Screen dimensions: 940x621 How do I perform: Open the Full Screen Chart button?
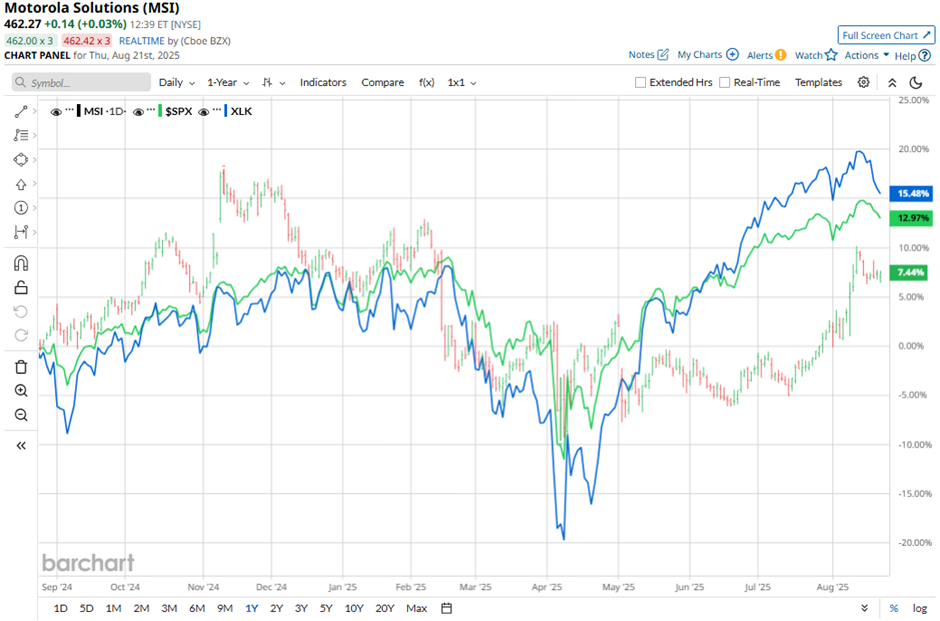pos(886,35)
